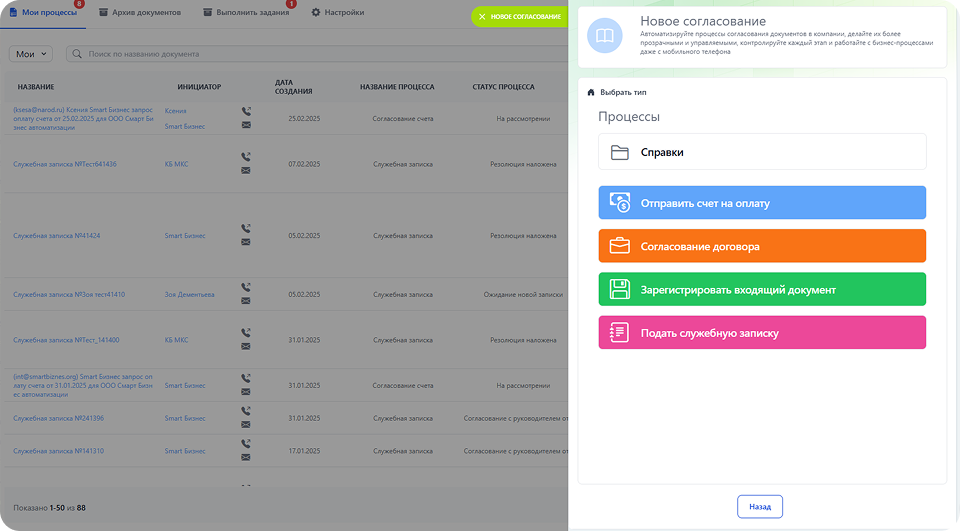Sort by ИНИЦИАТОР column header
This screenshot has height=531, width=960.
point(199,87)
